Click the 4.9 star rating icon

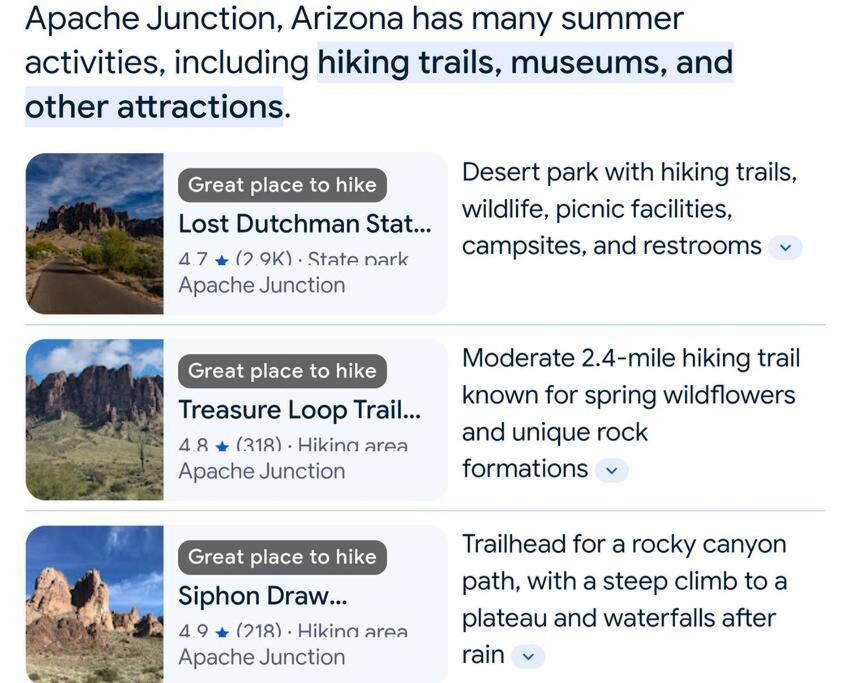(221, 633)
